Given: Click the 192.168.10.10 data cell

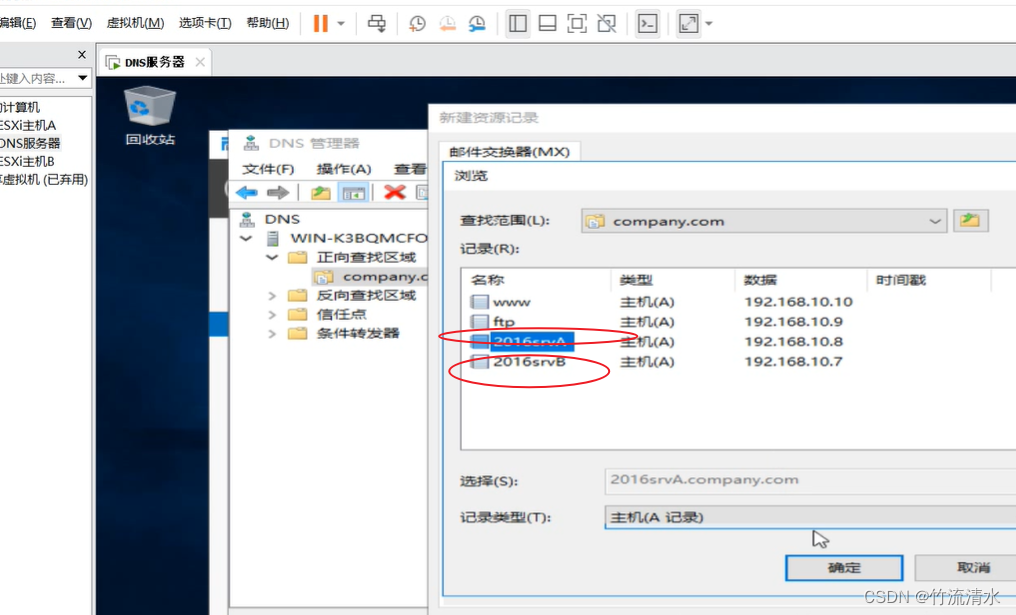Looking at the screenshot, I should pos(798,301).
